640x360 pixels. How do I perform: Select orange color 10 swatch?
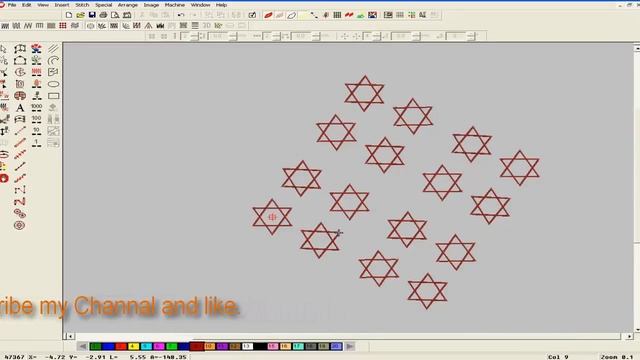pos(209,346)
